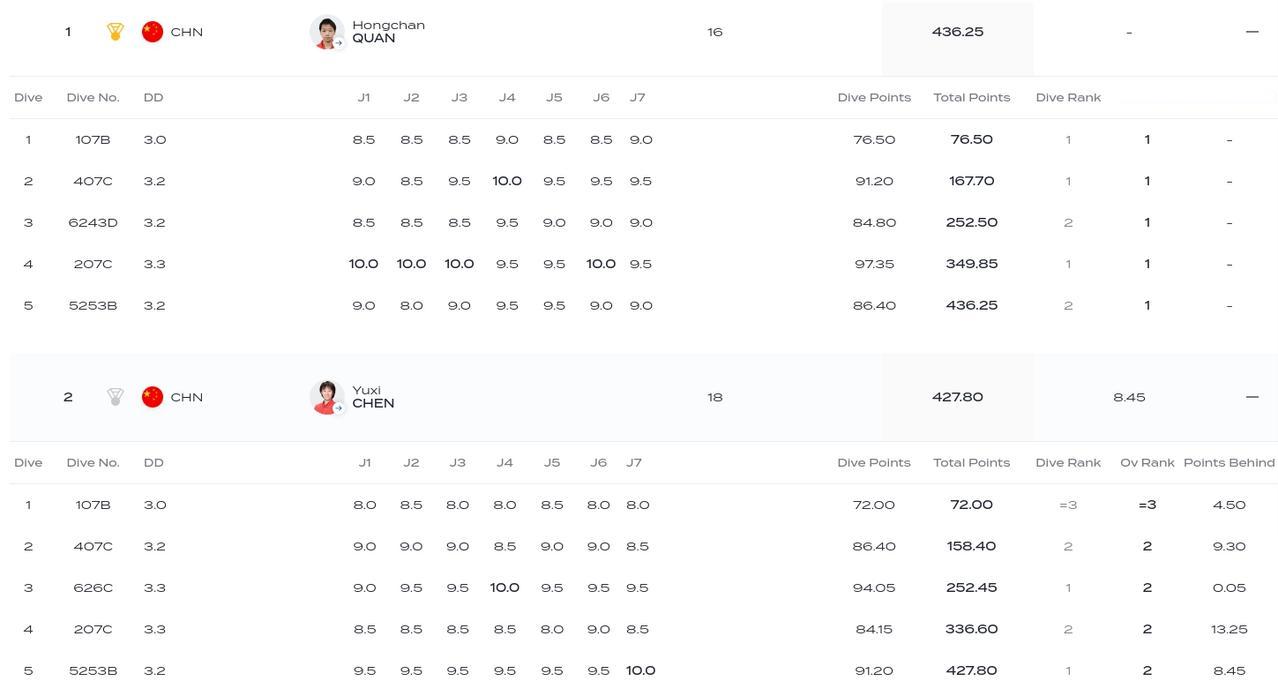
Task: Open Yuxi CHEN profile link
Action: pyautogui.click(x=373, y=397)
